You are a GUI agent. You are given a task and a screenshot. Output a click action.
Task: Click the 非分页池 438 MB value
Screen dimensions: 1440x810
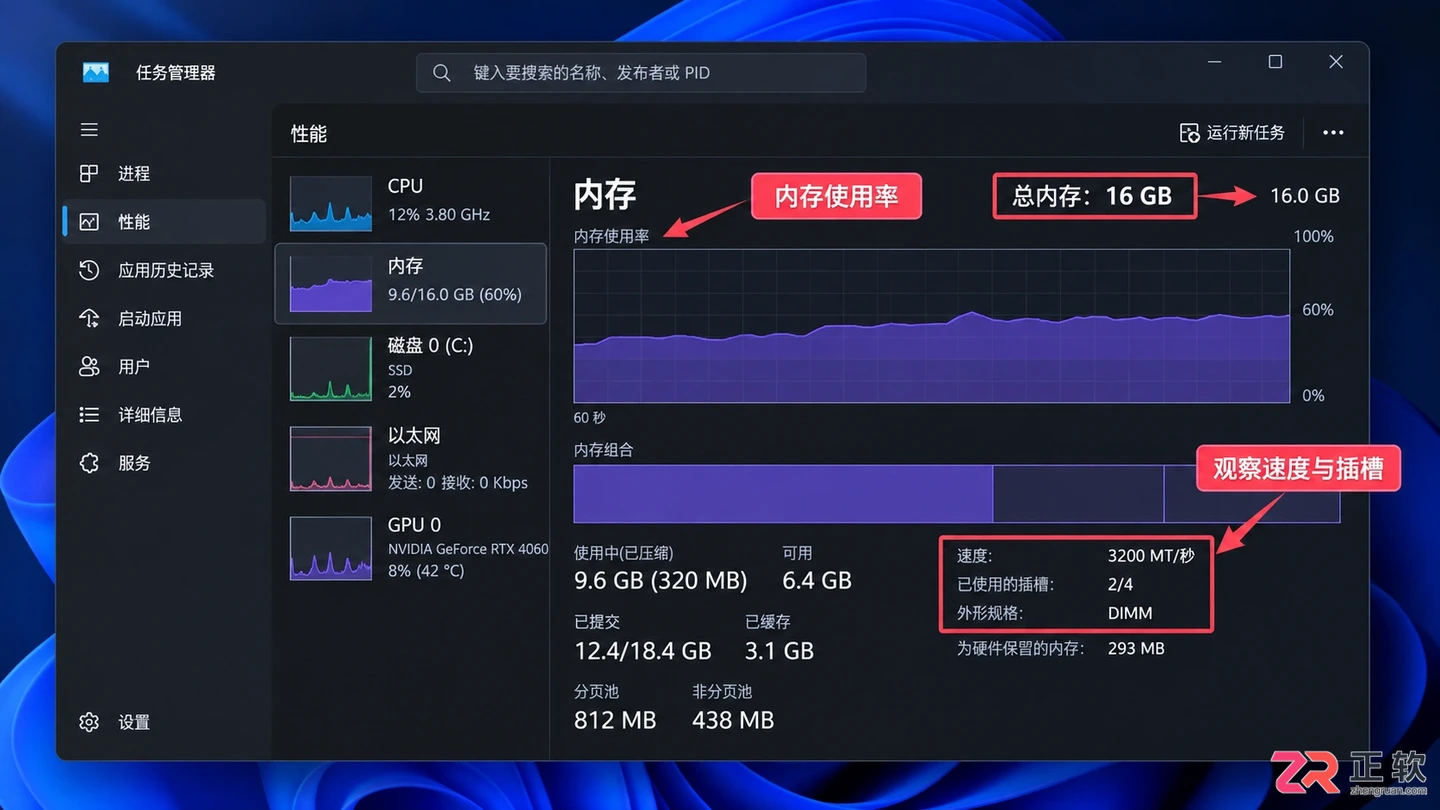coord(733,720)
